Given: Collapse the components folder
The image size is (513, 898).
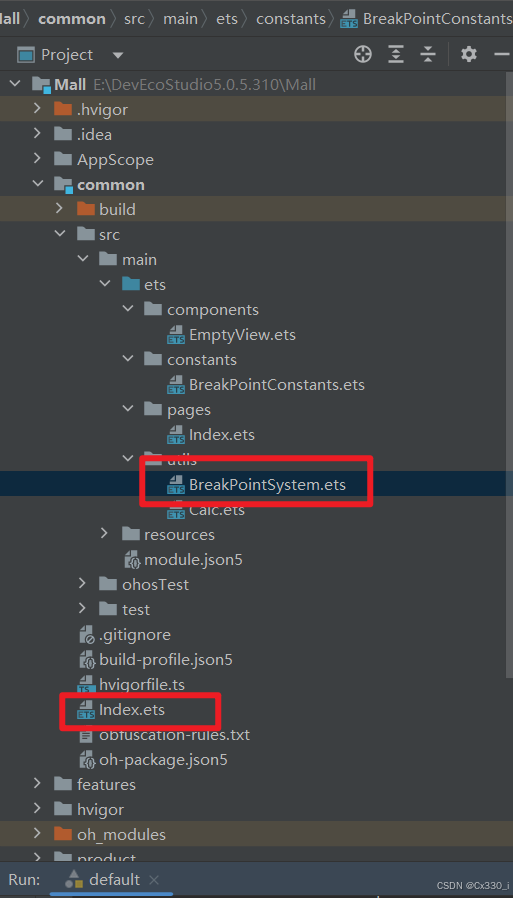Looking at the screenshot, I should tap(128, 309).
